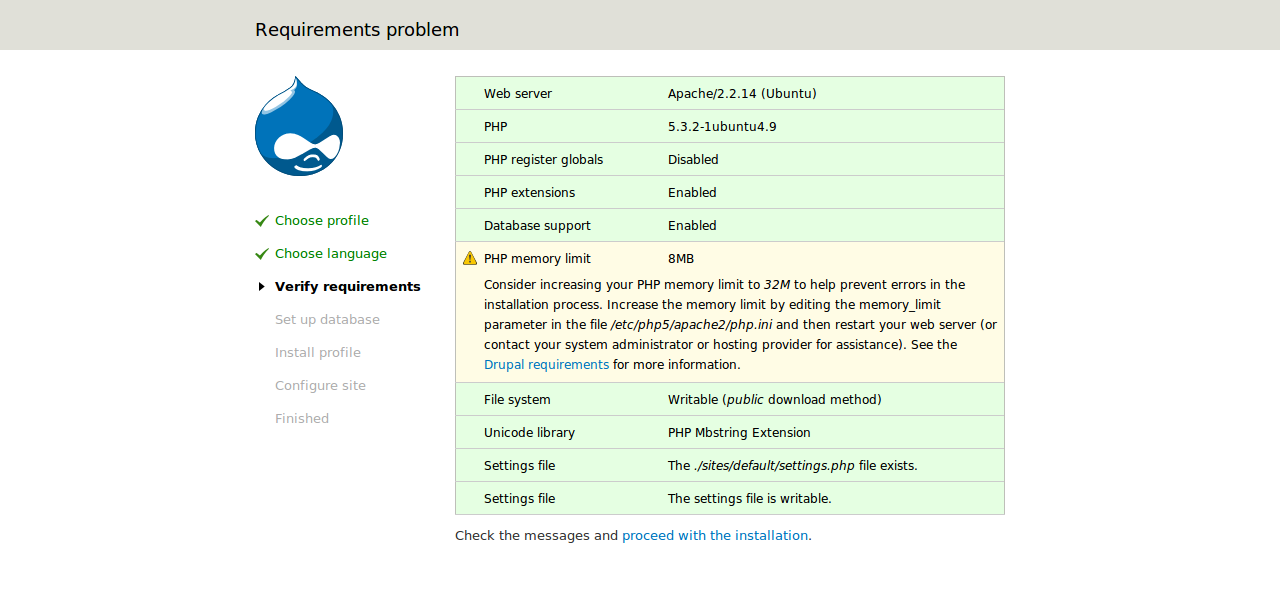Click the 8MB memory limit value
The height and width of the screenshot is (611, 1280).
coord(681,259)
